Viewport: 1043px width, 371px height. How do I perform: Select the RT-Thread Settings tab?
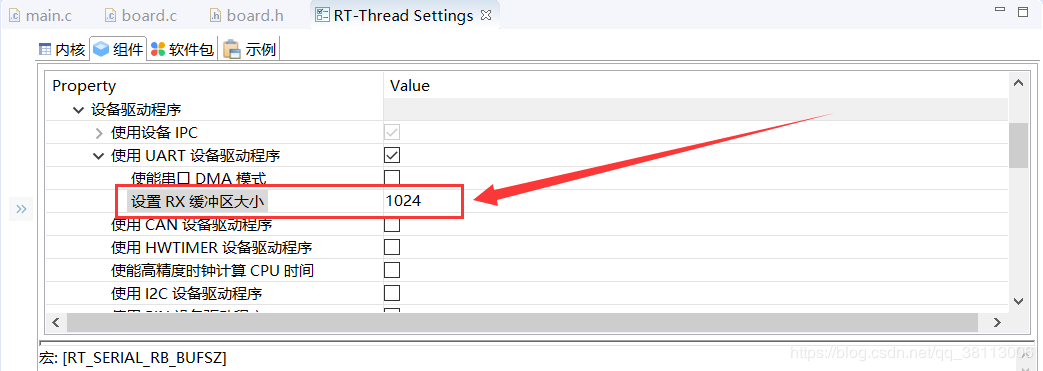[404, 15]
